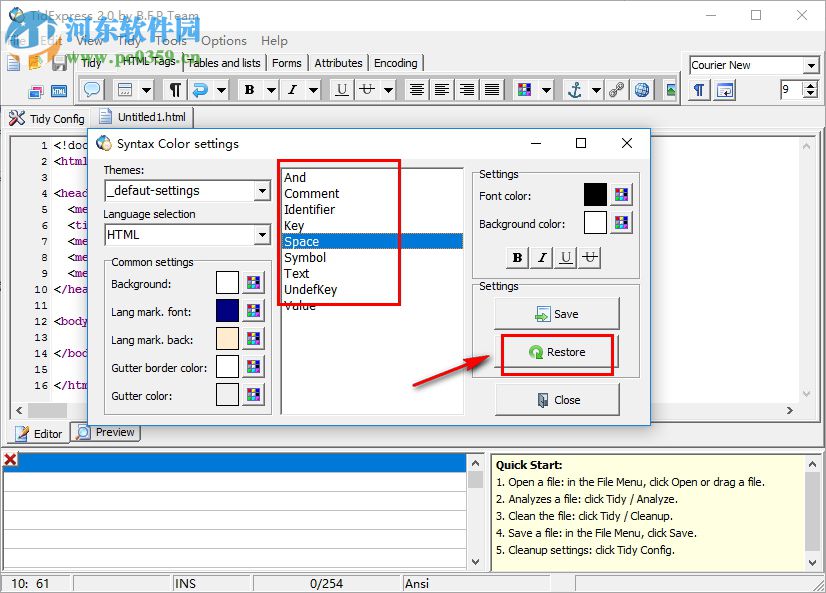Image resolution: width=826 pixels, height=593 pixels.
Task: Toggle underline style in Syntax Color settings
Action: click(x=564, y=257)
